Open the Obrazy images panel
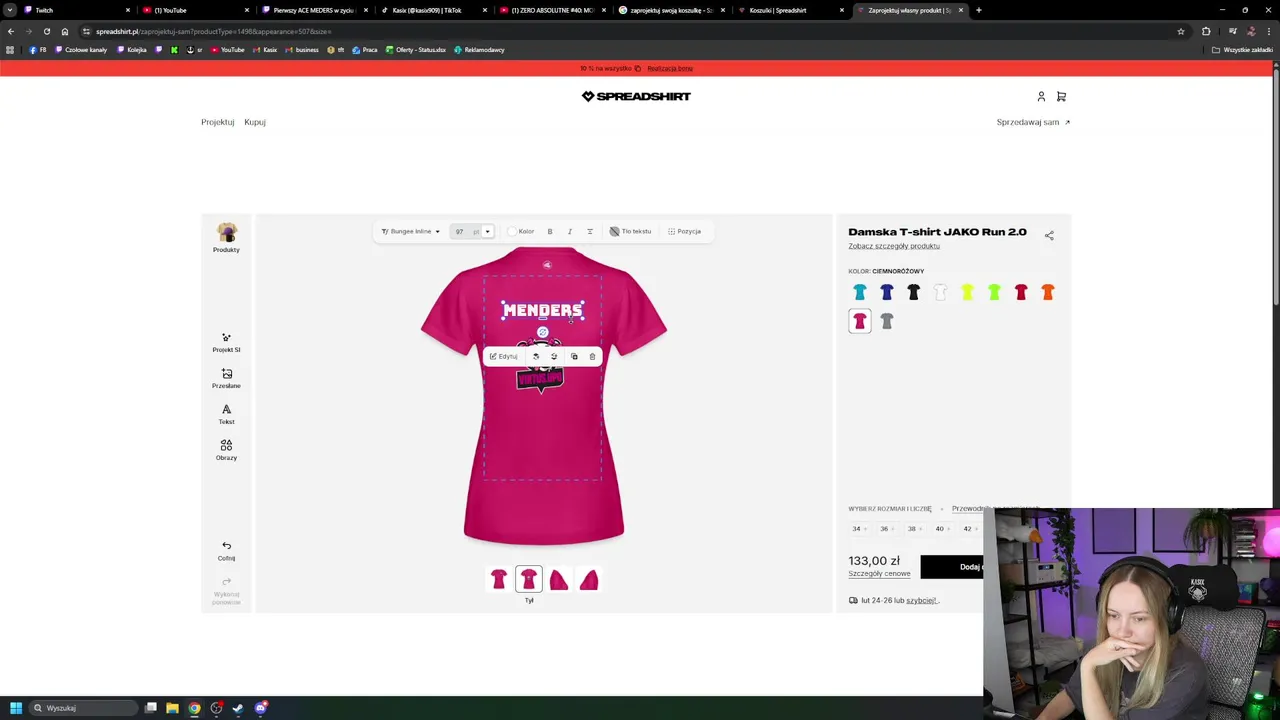1280x720 pixels. point(226,451)
